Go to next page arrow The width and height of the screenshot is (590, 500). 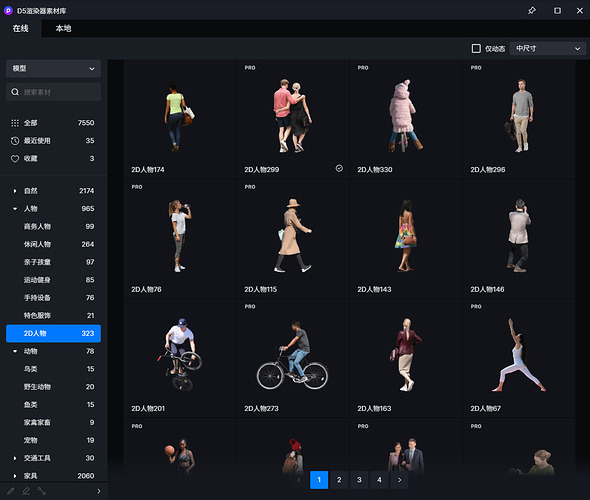[x=399, y=480]
